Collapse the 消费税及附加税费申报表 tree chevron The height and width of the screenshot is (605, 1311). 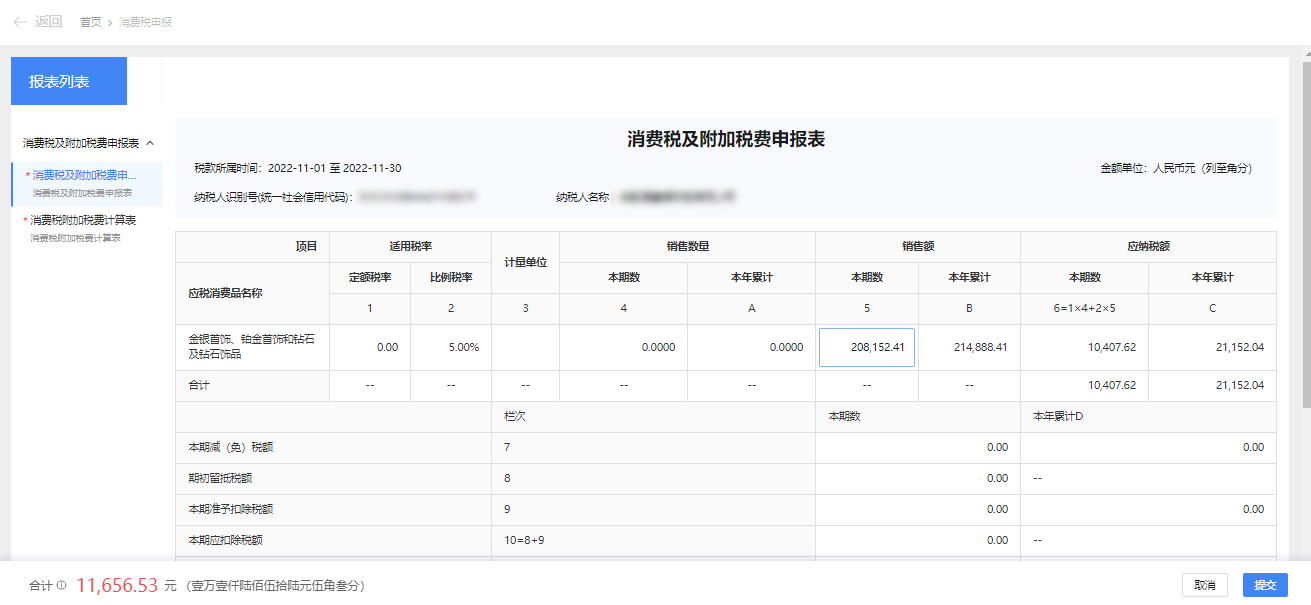coord(150,143)
